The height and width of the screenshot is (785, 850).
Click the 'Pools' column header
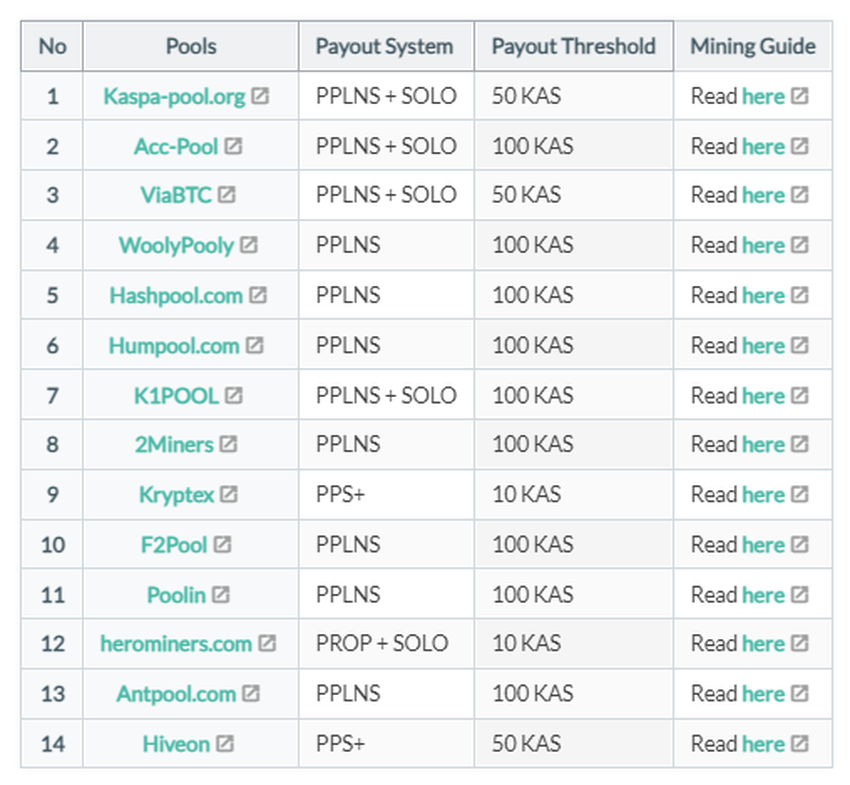tap(191, 46)
